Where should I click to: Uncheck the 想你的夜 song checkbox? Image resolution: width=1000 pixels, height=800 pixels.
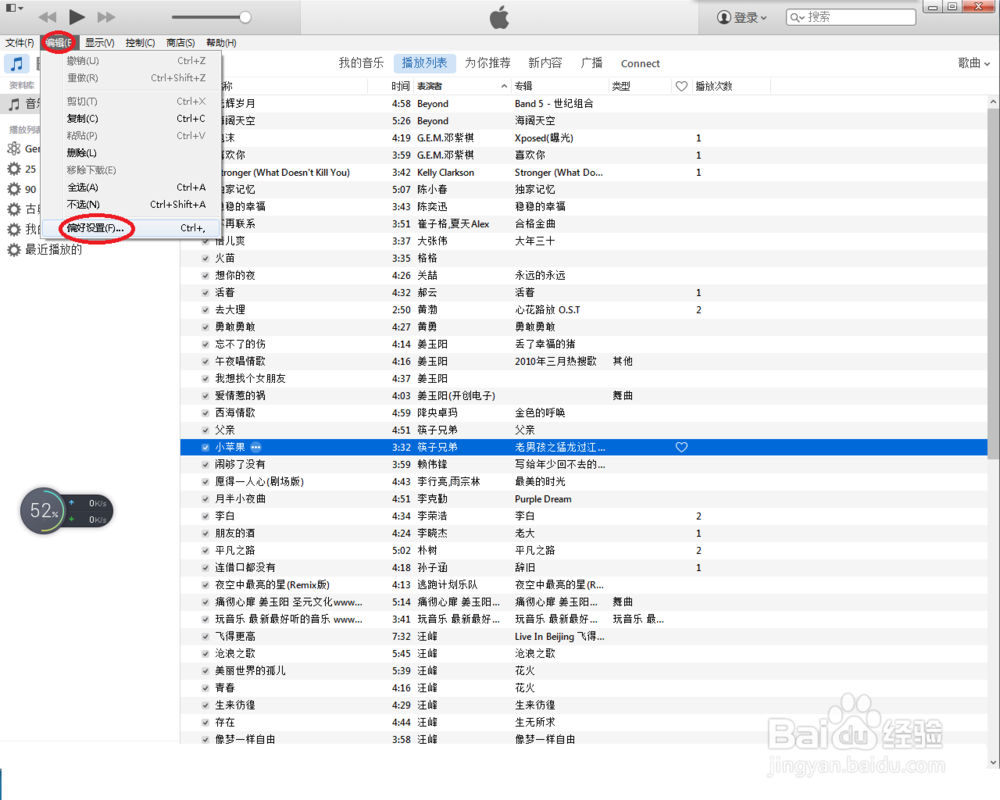(205, 276)
